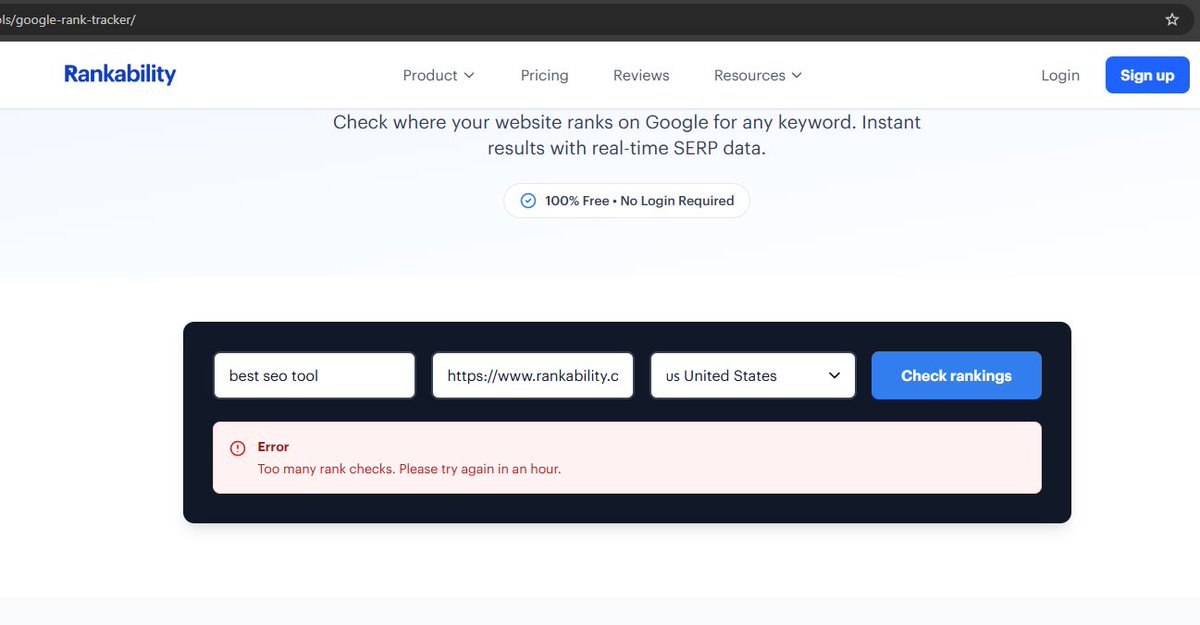Go to Reviews

[641, 75]
